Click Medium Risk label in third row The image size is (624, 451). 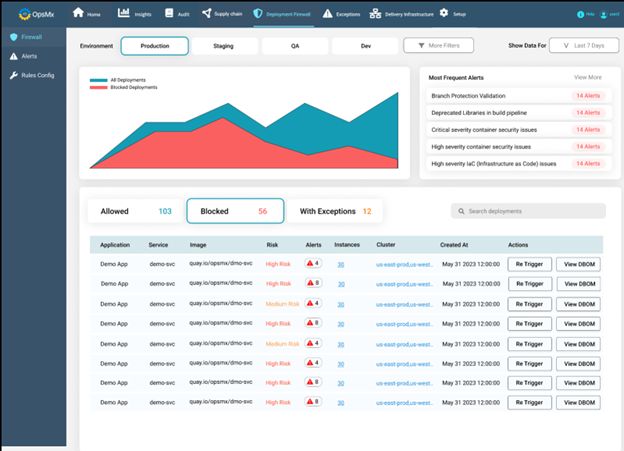click(282, 304)
